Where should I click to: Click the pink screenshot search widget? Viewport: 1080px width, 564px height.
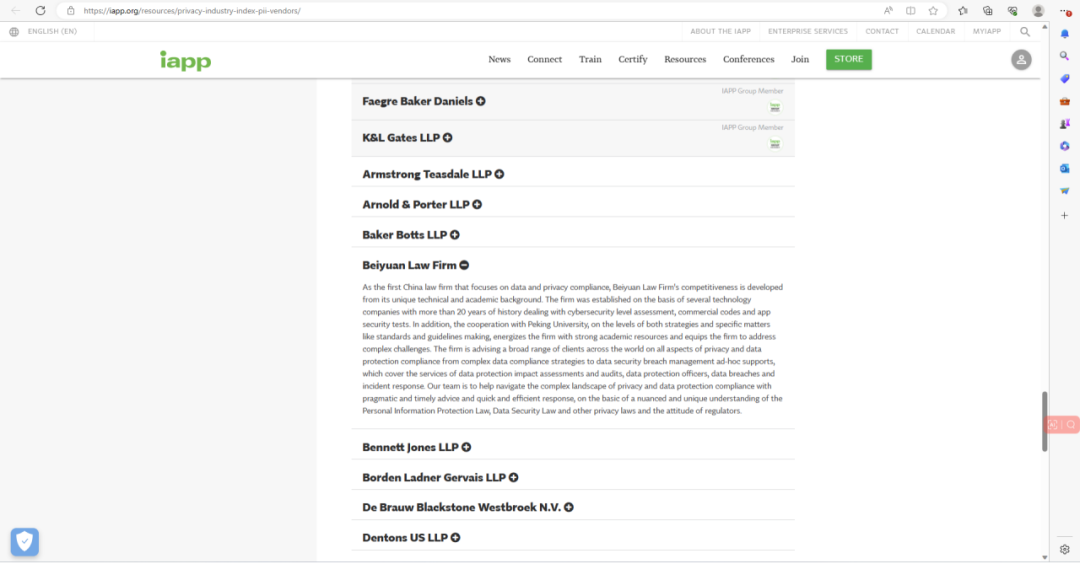pos(1062,424)
